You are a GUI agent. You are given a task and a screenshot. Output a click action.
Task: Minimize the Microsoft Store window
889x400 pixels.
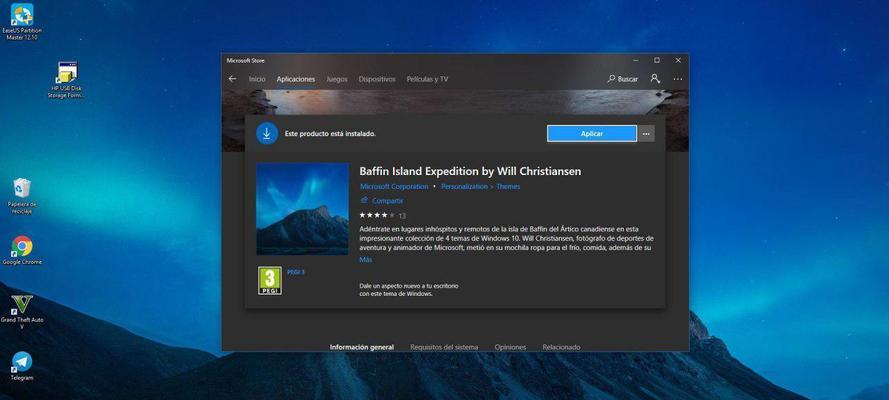pos(636,60)
